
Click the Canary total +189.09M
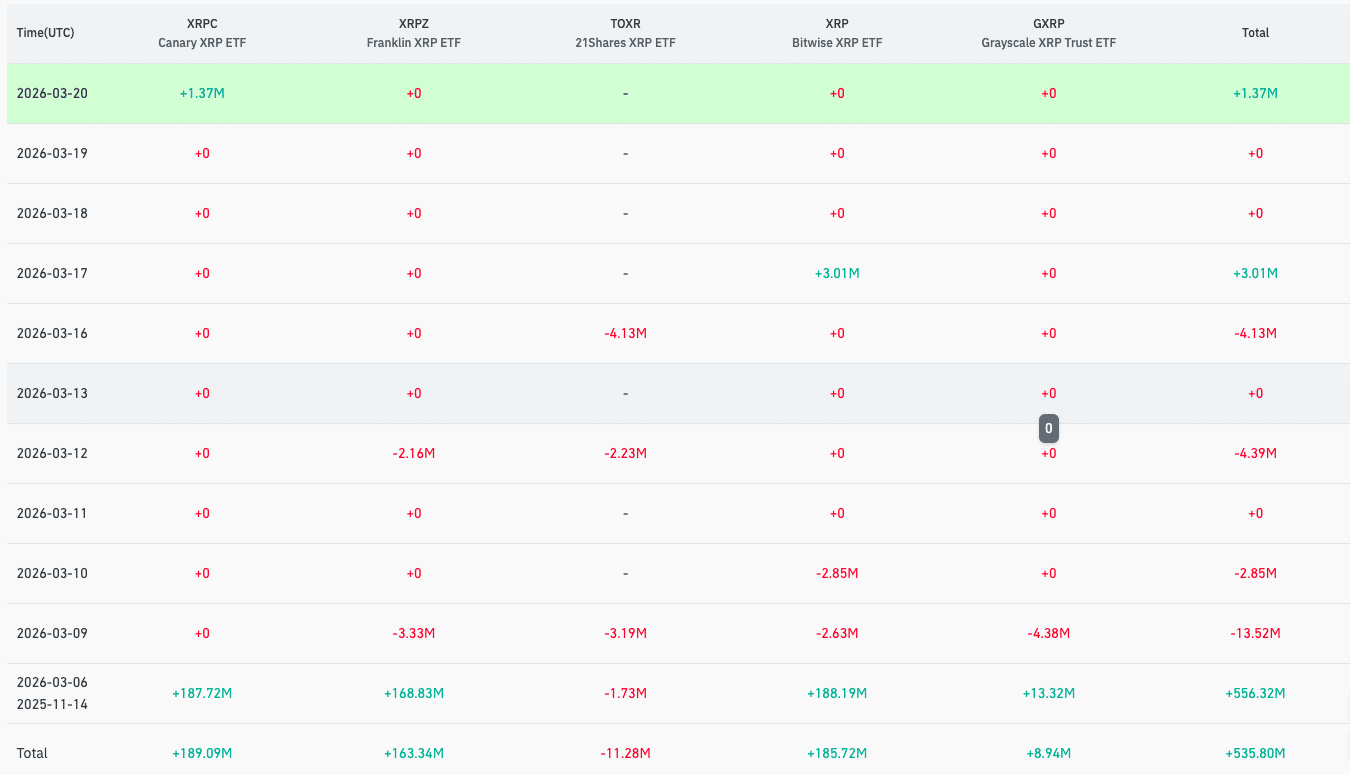tap(202, 753)
